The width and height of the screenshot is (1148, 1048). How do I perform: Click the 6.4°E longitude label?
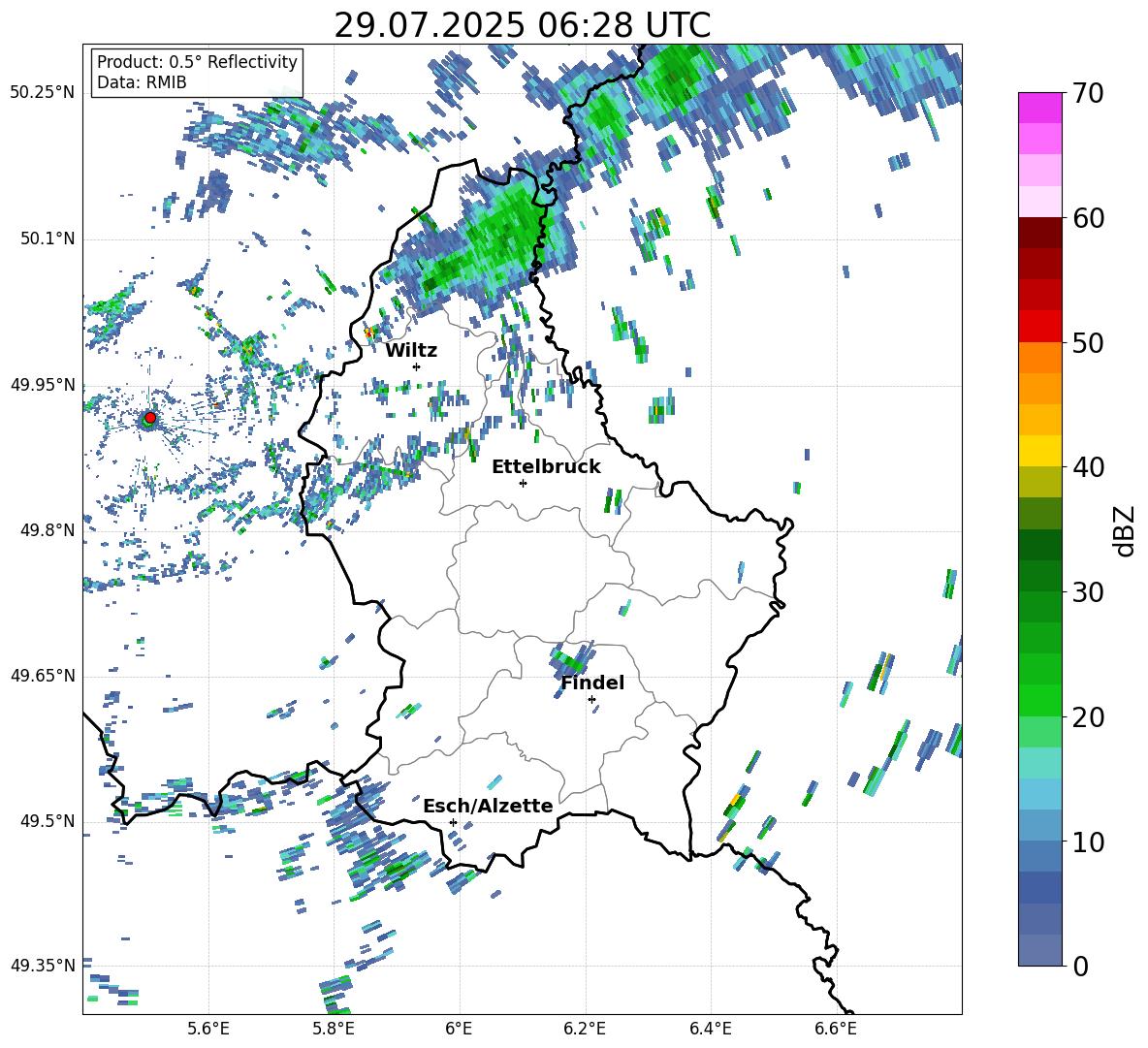pos(710,1029)
